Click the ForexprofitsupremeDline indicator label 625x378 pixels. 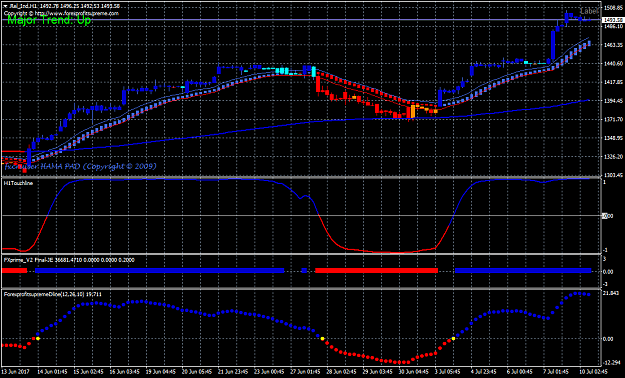coord(53,294)
